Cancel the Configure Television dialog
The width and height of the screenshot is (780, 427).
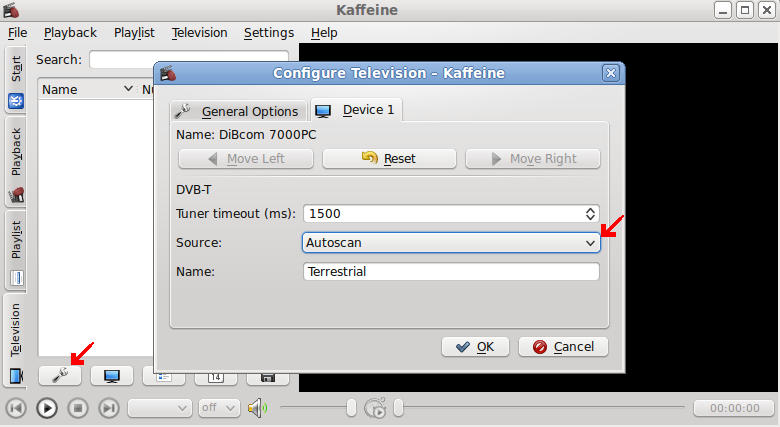coord(563,347)
